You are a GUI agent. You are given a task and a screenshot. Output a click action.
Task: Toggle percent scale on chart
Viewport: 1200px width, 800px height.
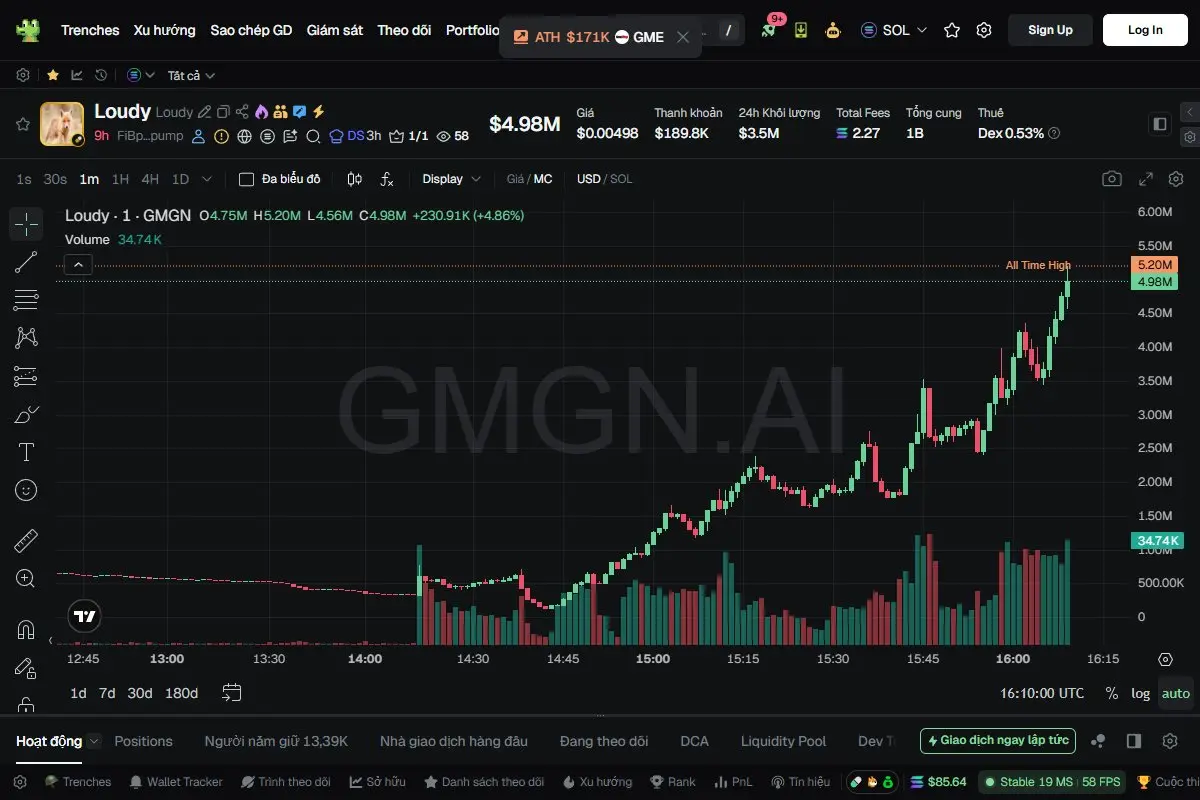coord(1111,693)
